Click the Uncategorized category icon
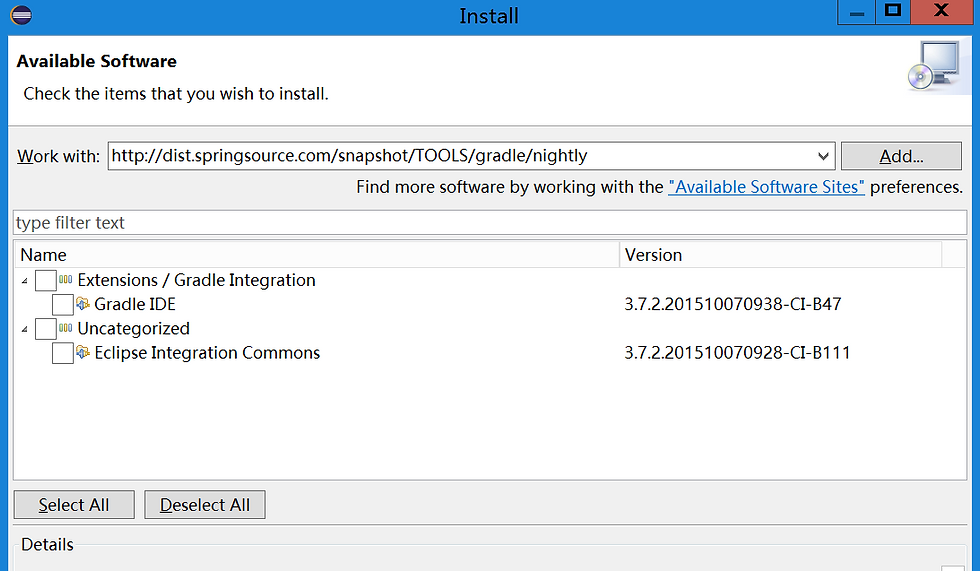980x571 pixels. click(66, 328)
